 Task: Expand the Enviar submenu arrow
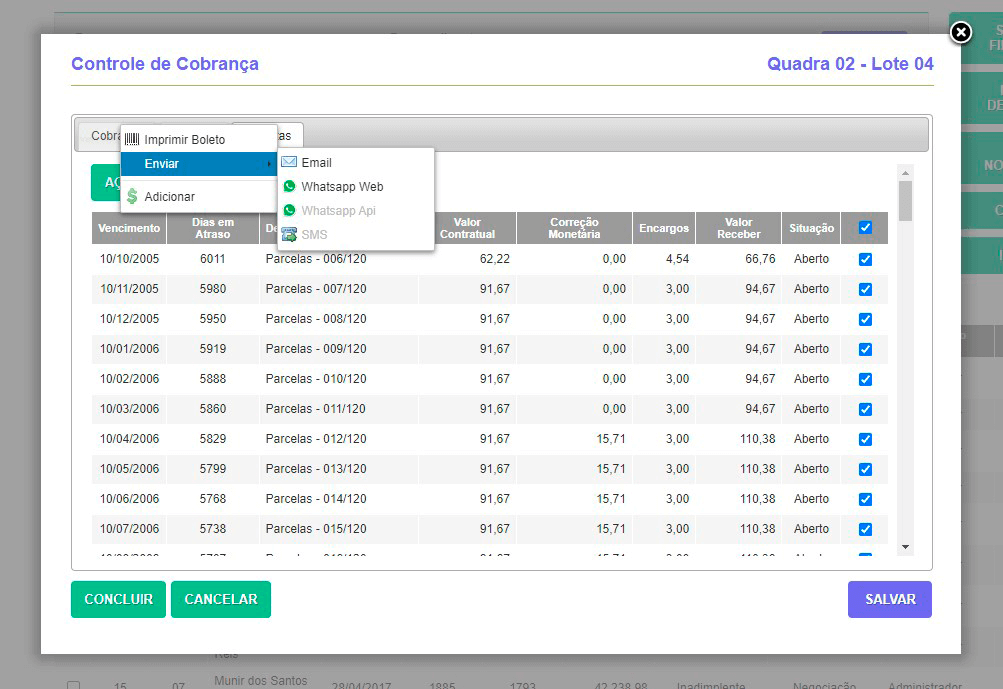click(x=268, y=164)
